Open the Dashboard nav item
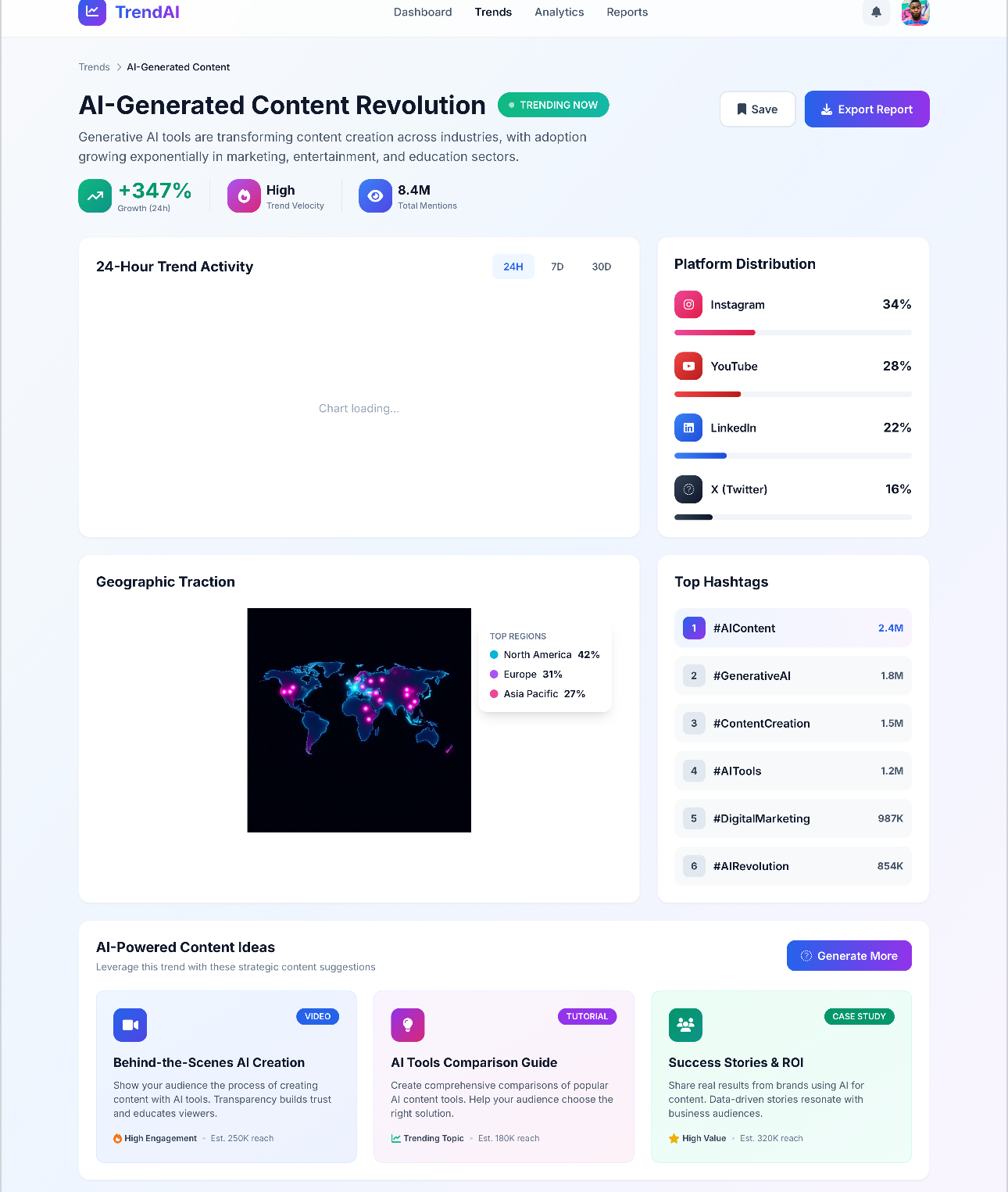This screenshot has width=1008, height=1192. coord(423,12)
